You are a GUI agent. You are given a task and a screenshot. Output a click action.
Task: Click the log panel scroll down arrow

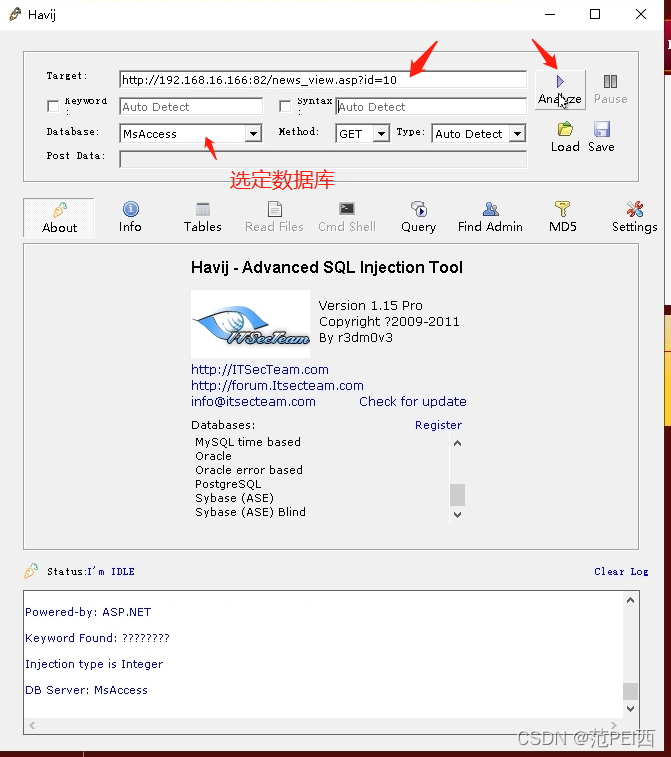pos(630,708)
